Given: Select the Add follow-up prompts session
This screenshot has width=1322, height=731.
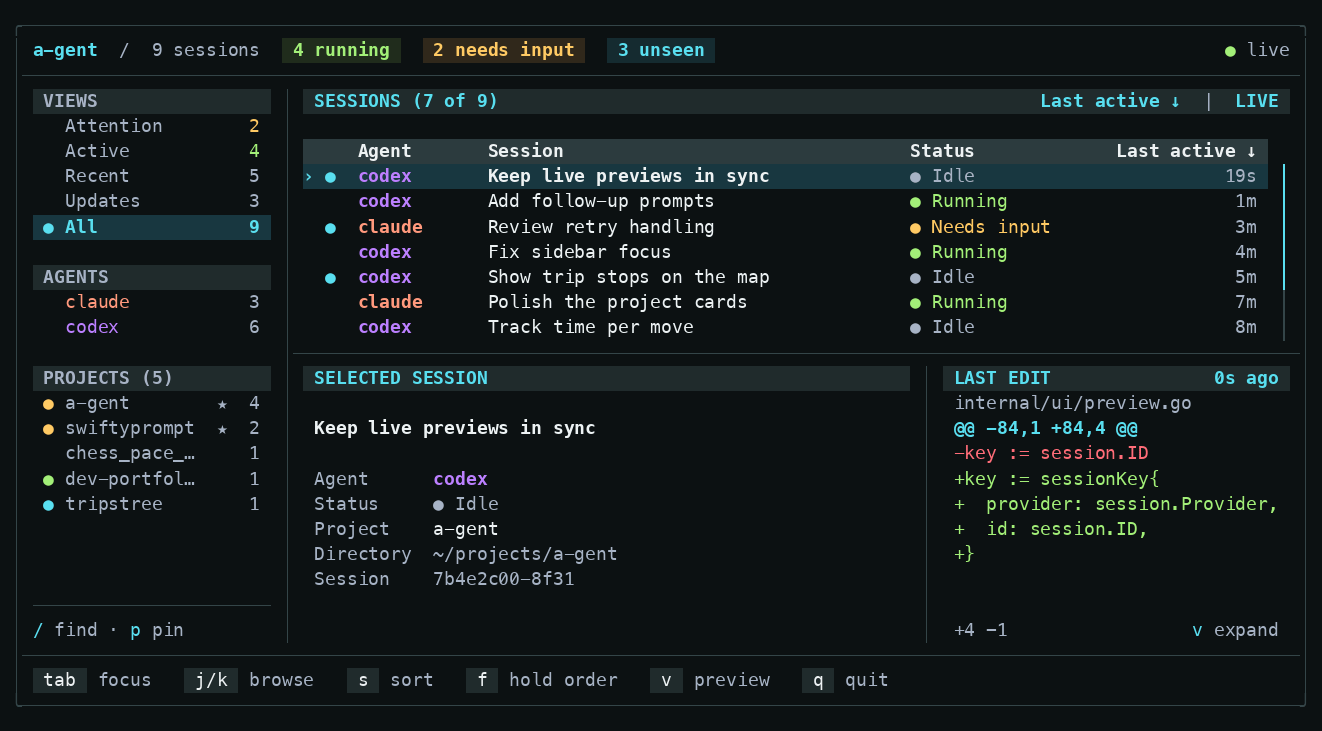Looking at the screenshot, I should tap(785, 201).
